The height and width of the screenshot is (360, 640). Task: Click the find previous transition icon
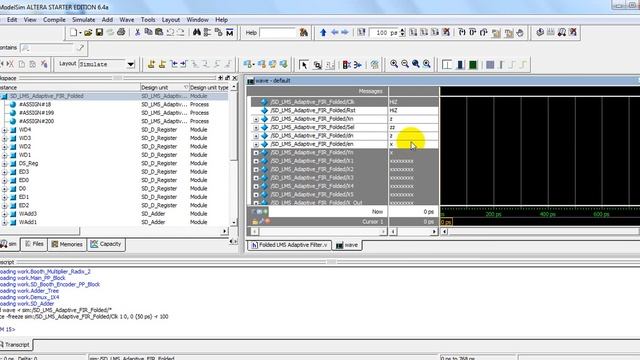tap(174, 64)
